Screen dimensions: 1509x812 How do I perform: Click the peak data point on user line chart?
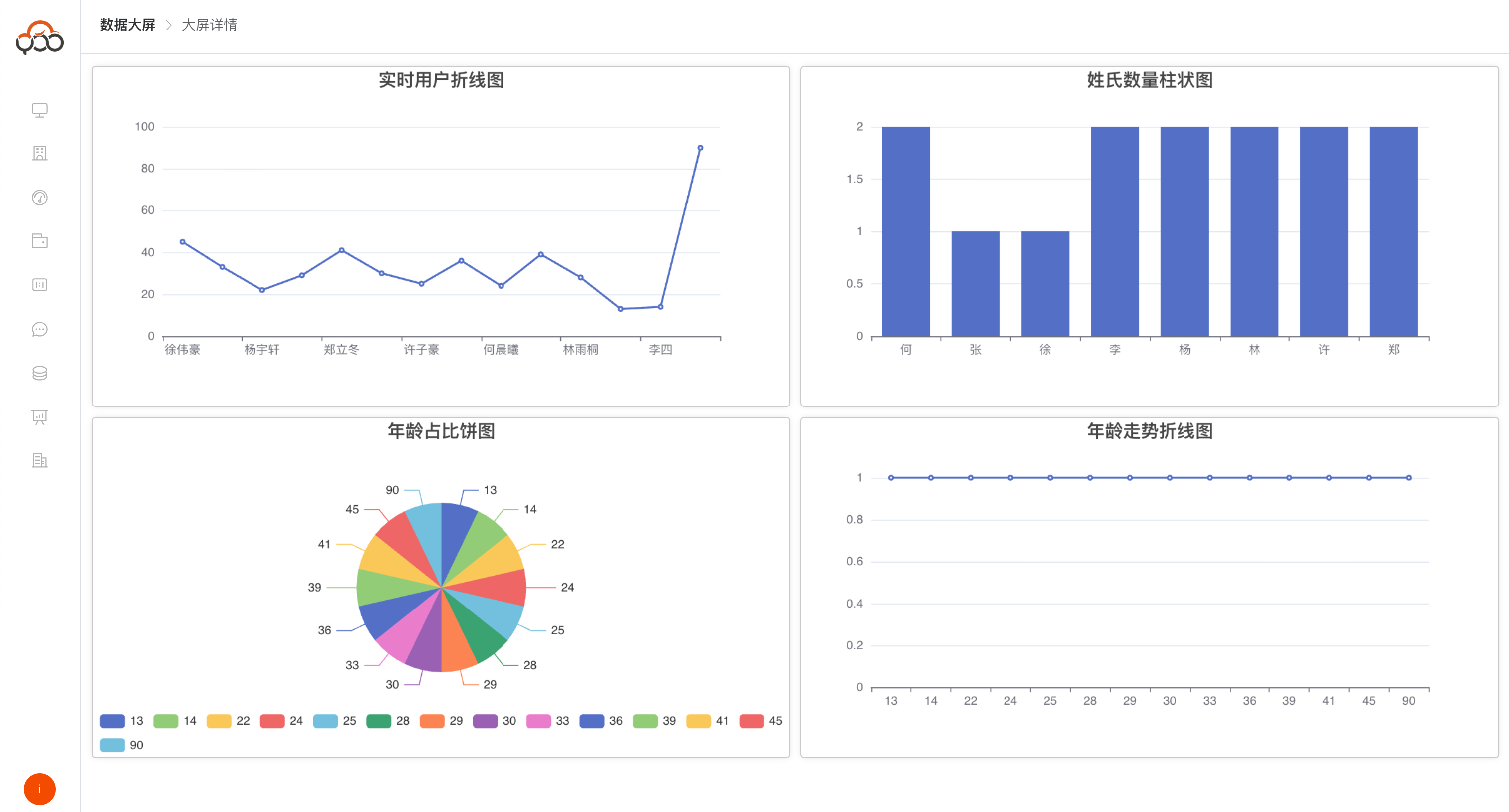[x=700, y=148]
